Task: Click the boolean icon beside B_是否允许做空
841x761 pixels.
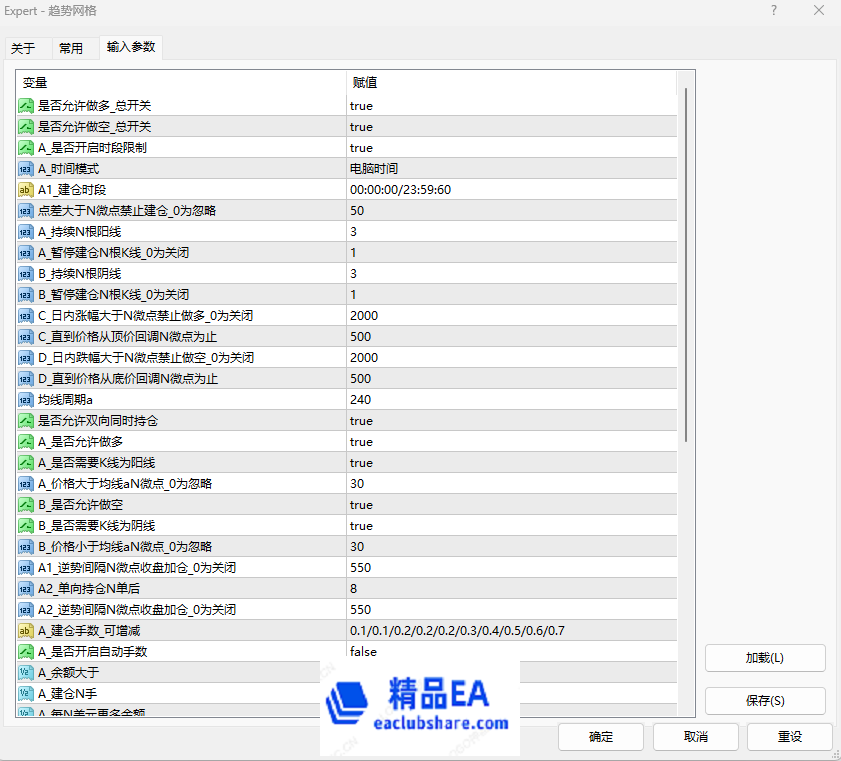Action: [x=26, y=505]
